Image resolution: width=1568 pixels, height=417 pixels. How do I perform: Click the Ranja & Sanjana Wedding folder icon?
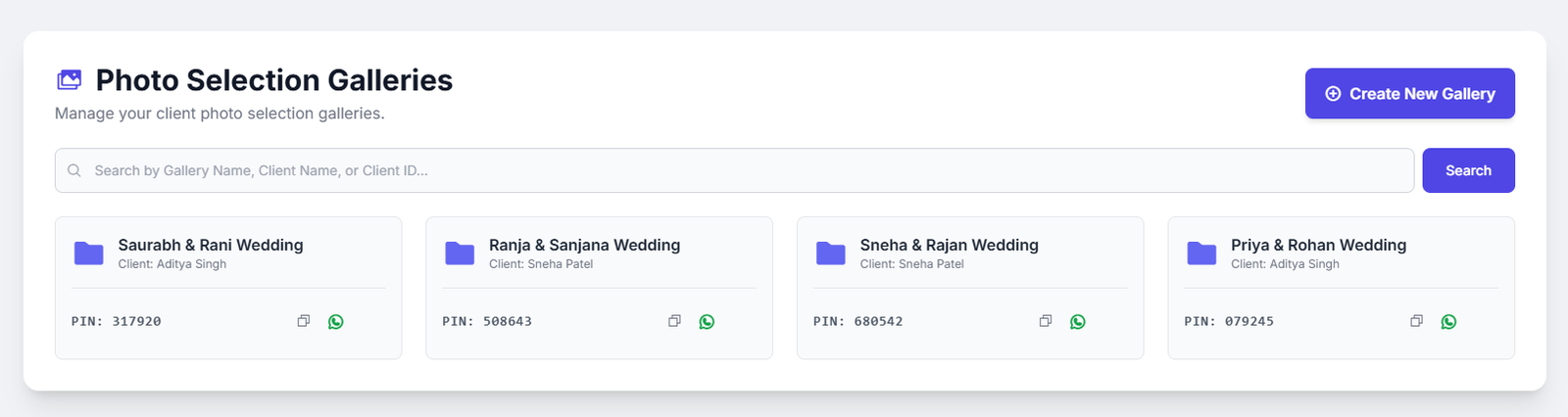pyautogui.click(x=460, y=254)
